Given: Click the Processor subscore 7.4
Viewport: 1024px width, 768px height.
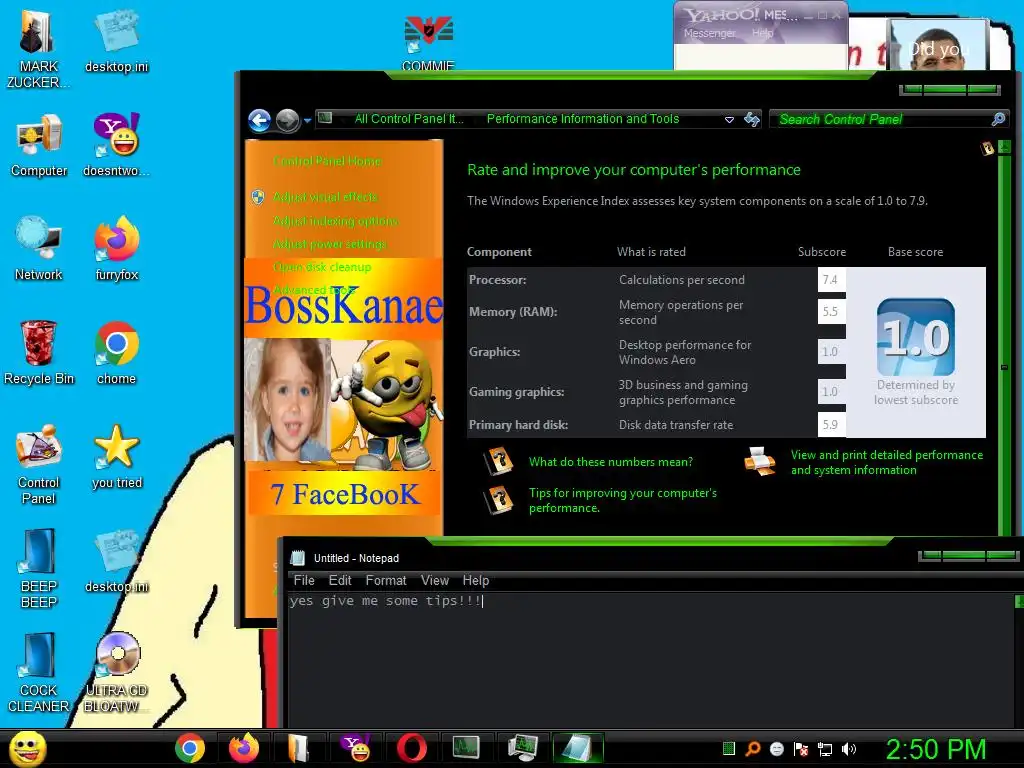Looking at the screenshot, I should click(831, 280).
